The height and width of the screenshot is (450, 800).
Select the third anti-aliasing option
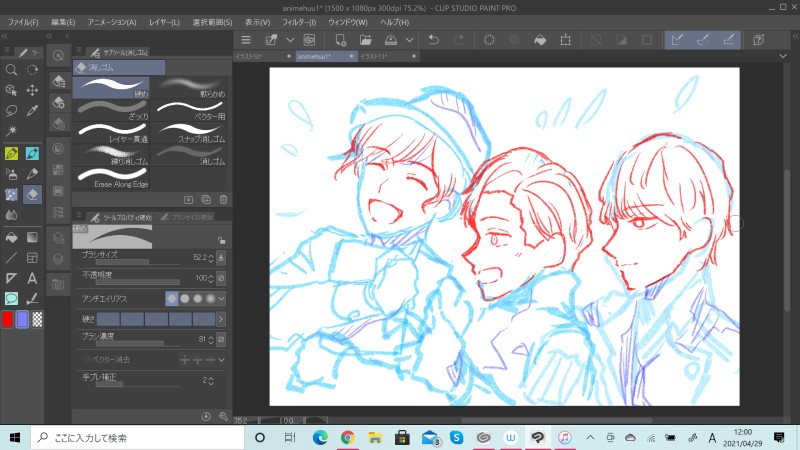tap(197, 298)
